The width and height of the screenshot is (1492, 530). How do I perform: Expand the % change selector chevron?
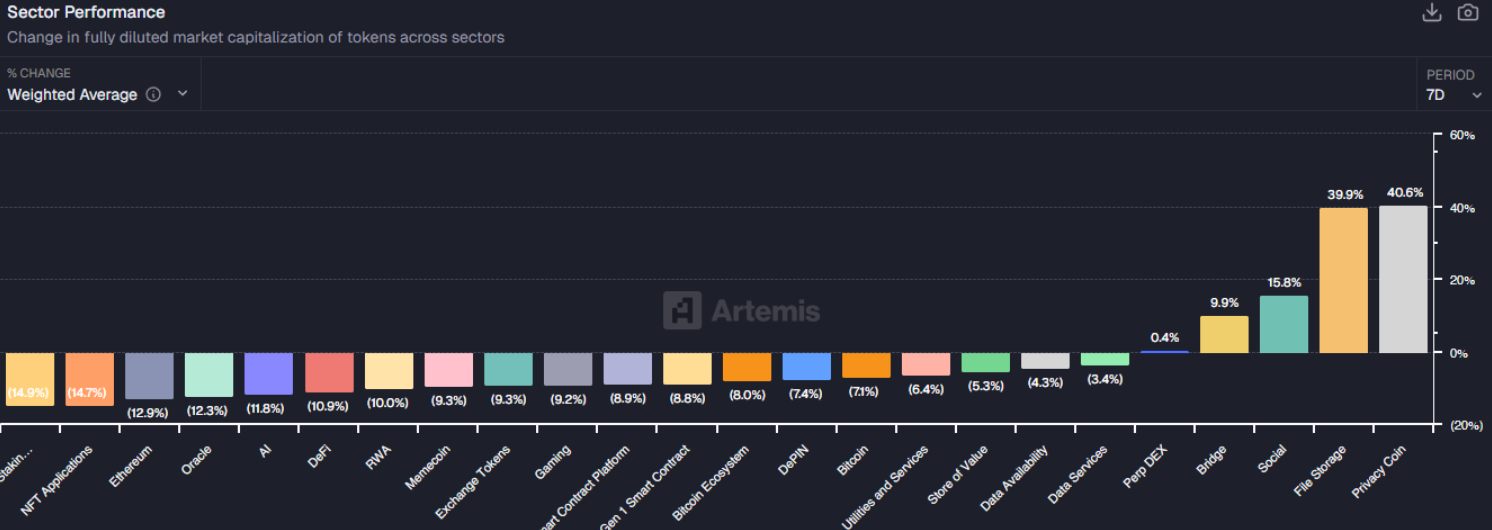coord(182,94)
